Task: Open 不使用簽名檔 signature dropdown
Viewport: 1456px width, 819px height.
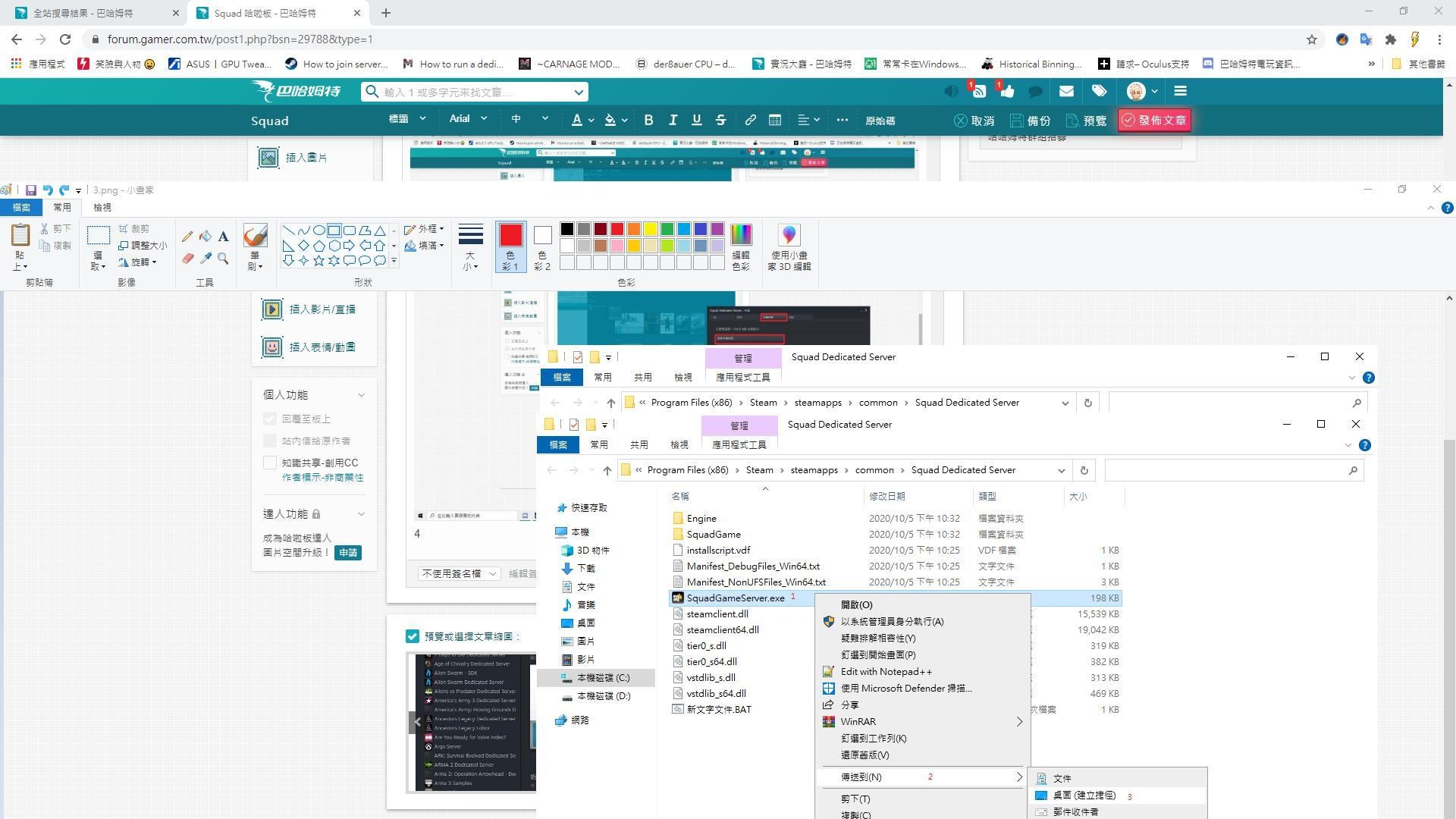Action: pyautogui.click(x=458, y=573)
